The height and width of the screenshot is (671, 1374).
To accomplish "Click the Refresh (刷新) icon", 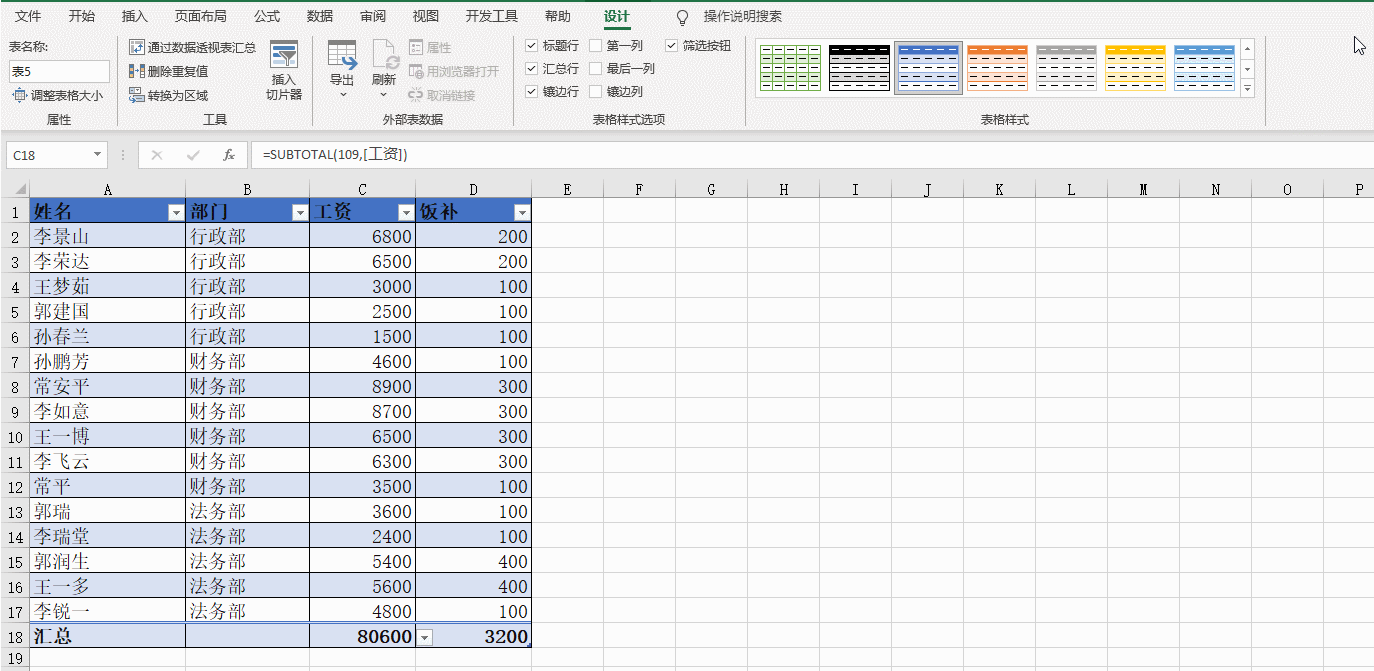I will 384,54.
